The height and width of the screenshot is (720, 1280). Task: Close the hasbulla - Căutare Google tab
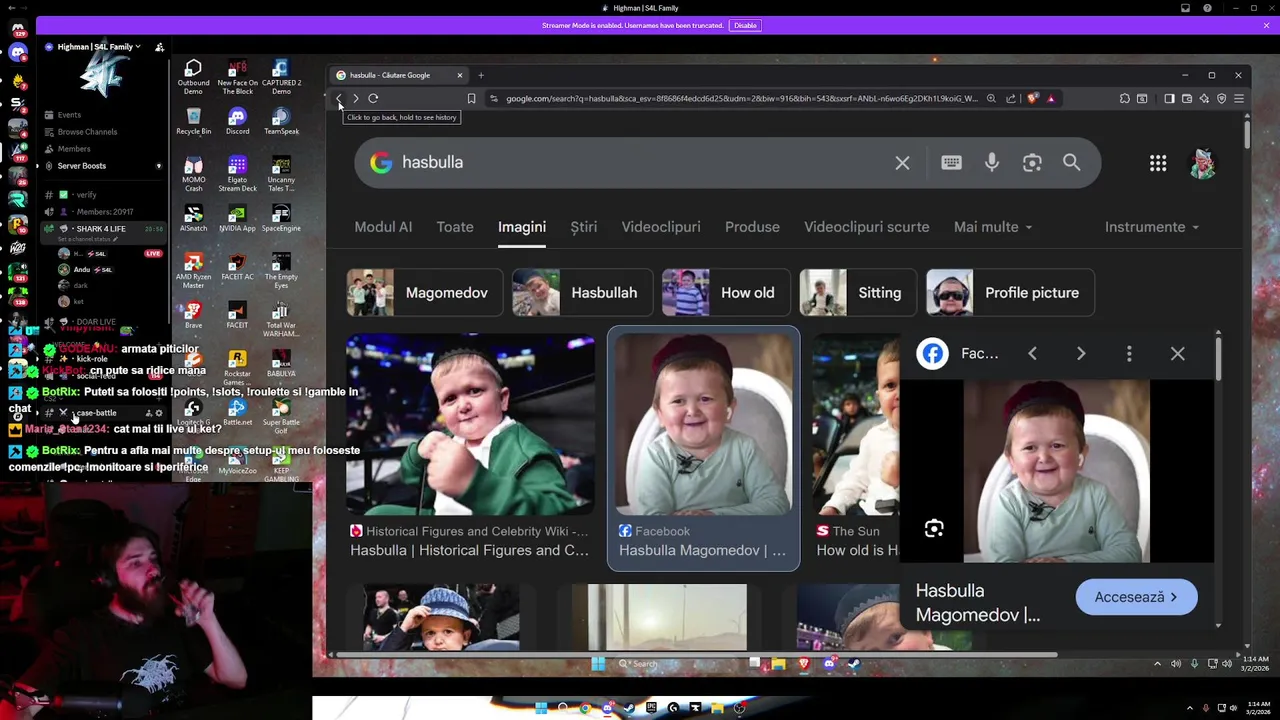tap(460, 75)
